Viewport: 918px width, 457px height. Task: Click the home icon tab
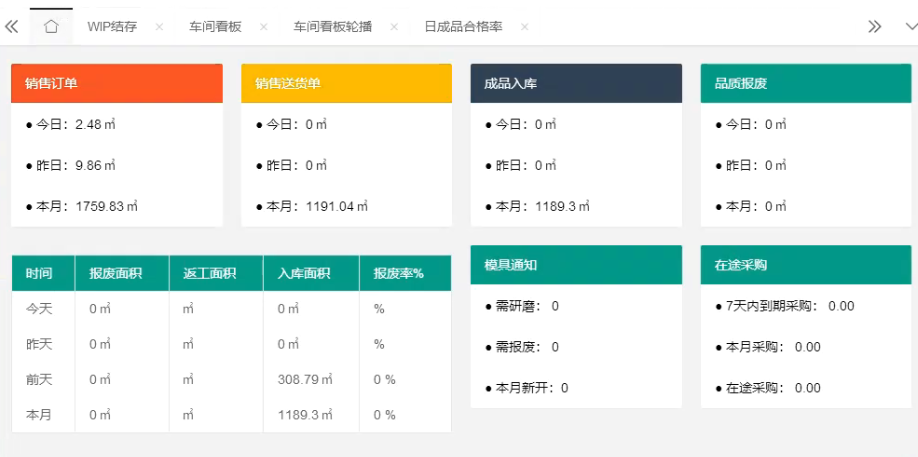pos(51,27)
